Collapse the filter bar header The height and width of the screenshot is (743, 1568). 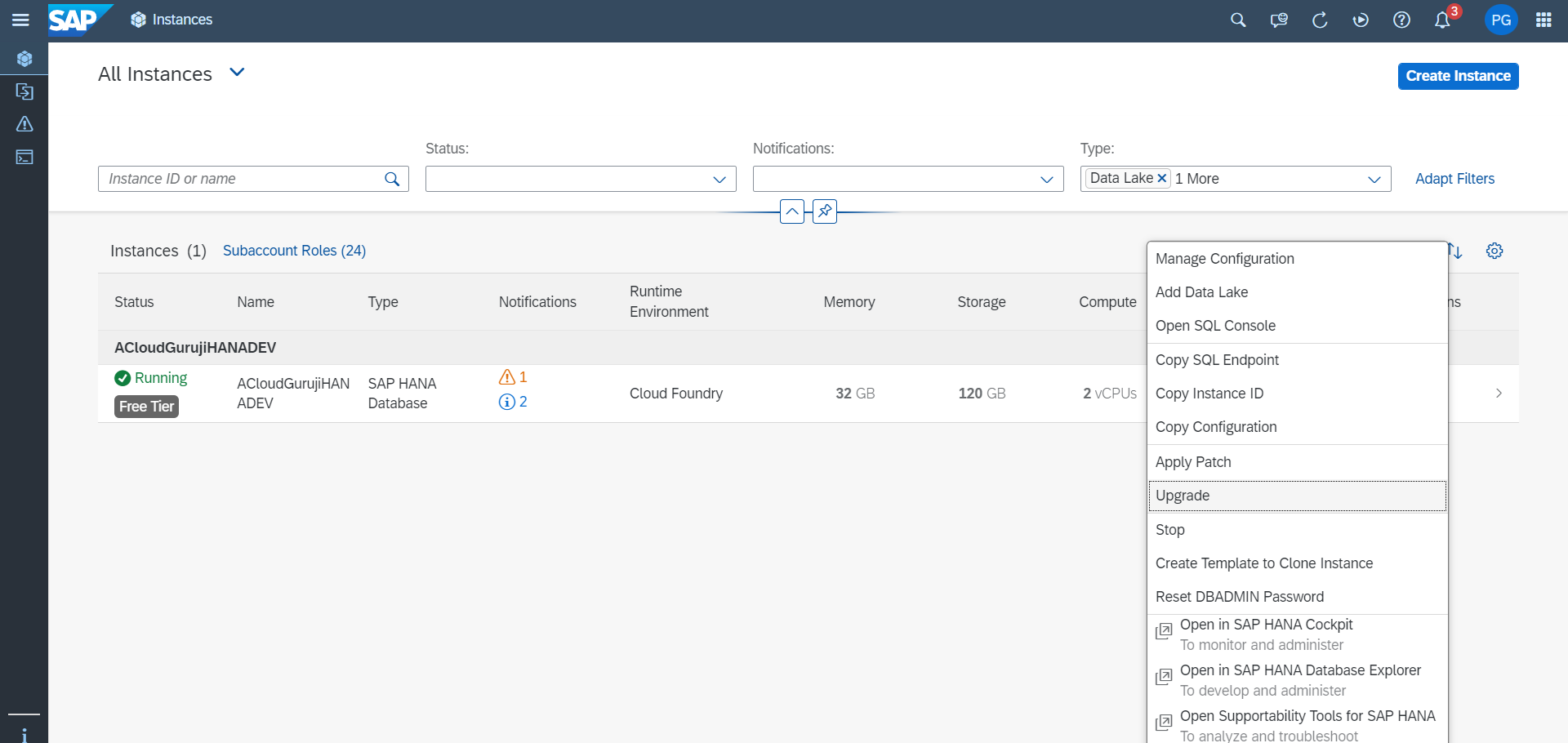point(792,211)
